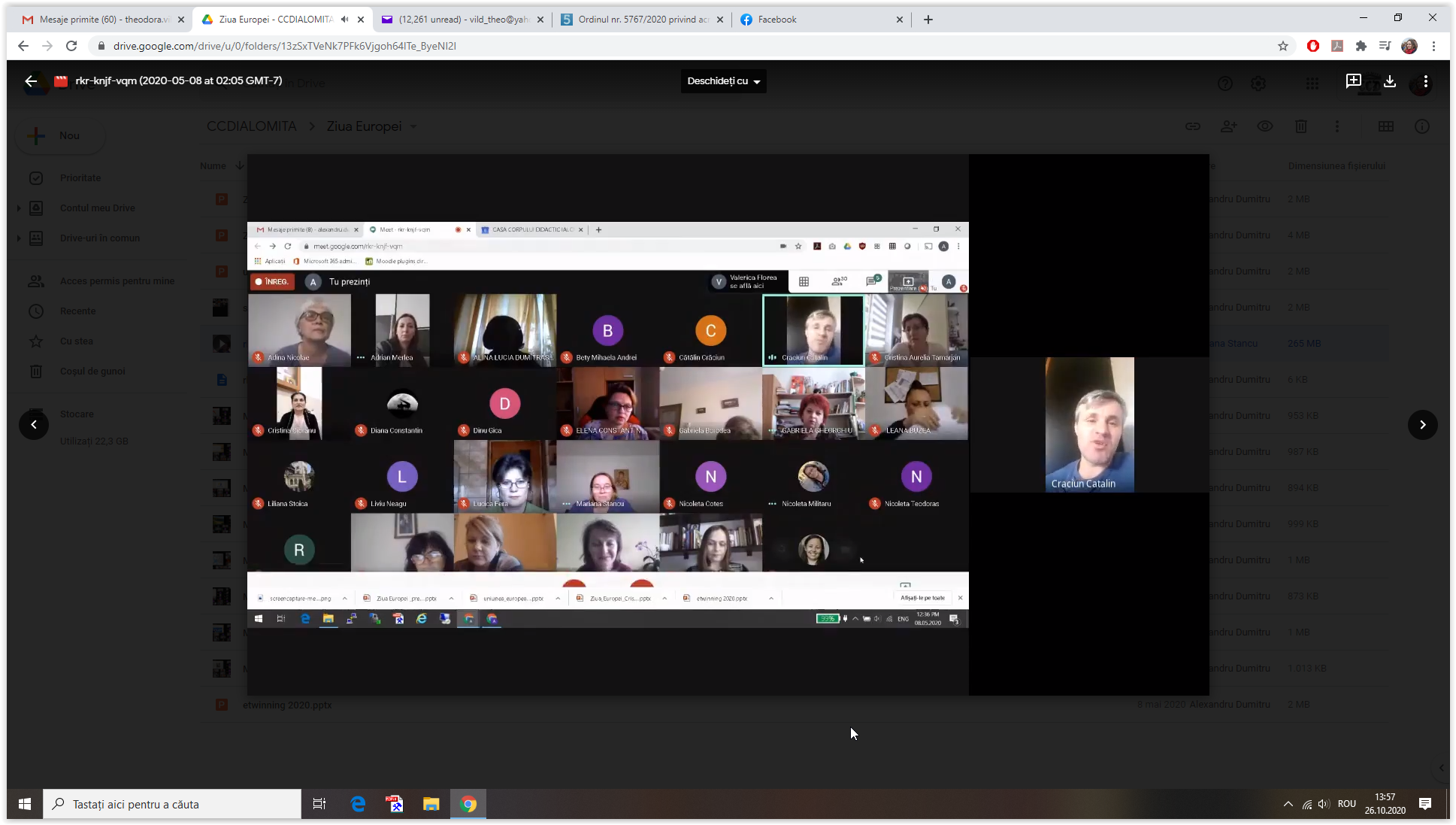Switch to the Yahoo Mail unread tab
The height and width of the screenshot is (825, 1456).
coord(463,20)
